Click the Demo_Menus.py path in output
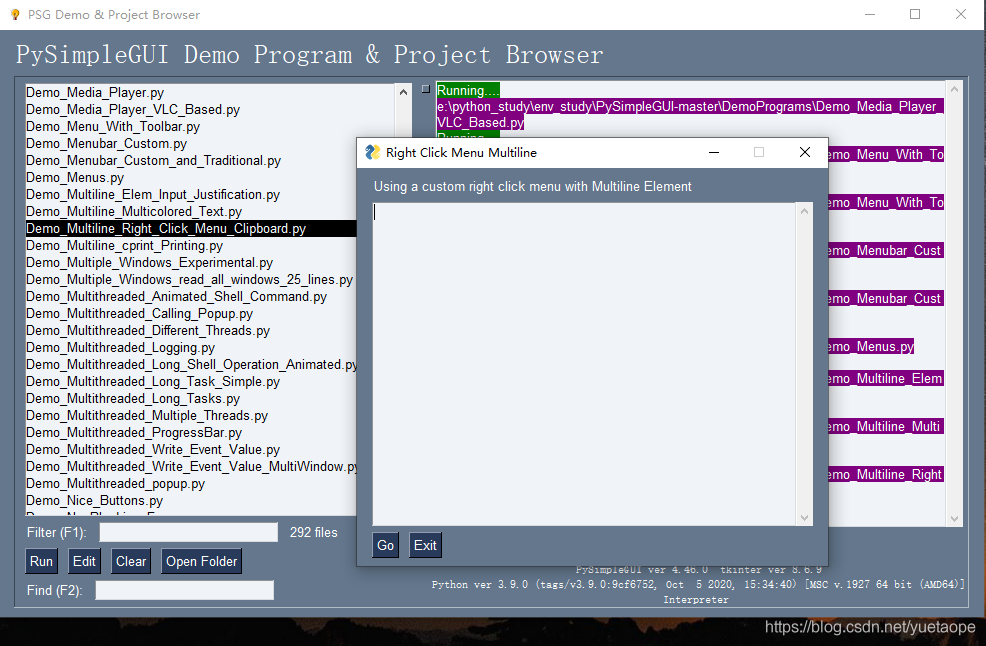The width and height of the screenshot is (986, 646). pos(871,347)
